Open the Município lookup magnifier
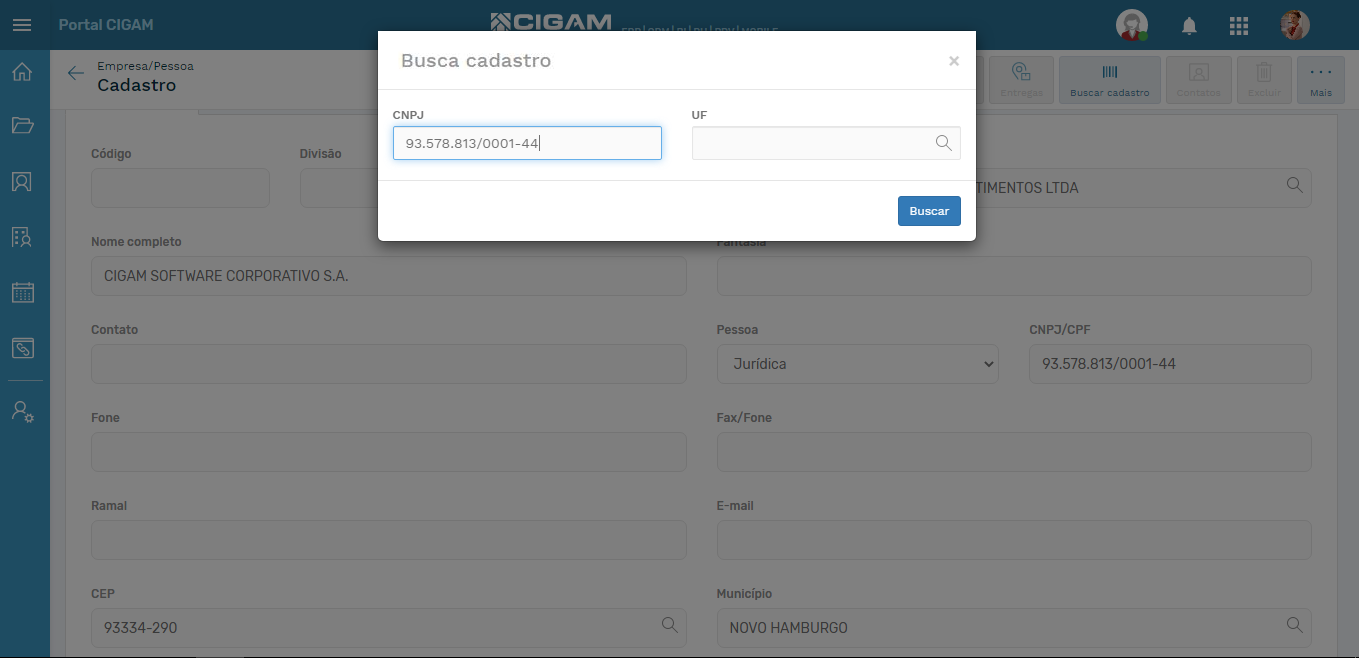Screen dimensions: 1359x658 tap(1294, 625)
